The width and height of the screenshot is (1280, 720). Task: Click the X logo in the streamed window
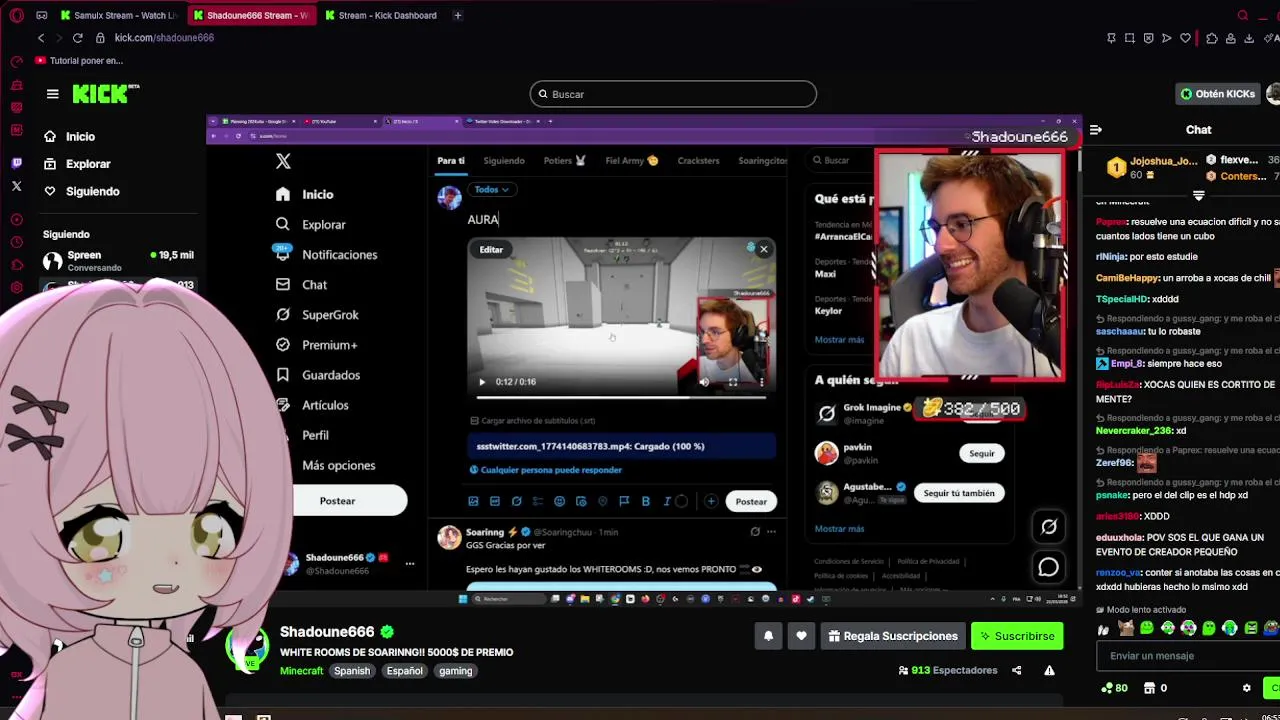click(283, 161)
